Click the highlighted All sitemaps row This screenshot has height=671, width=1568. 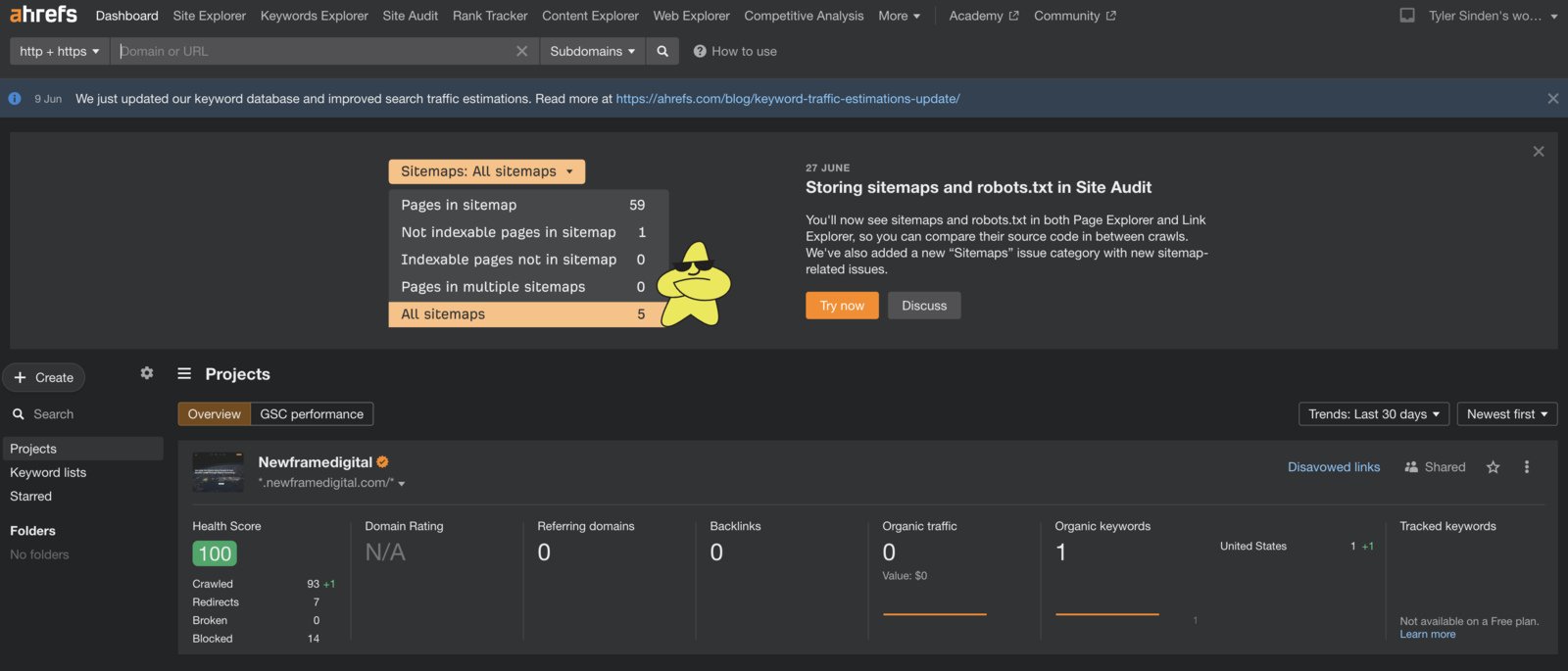click(528, 314)
